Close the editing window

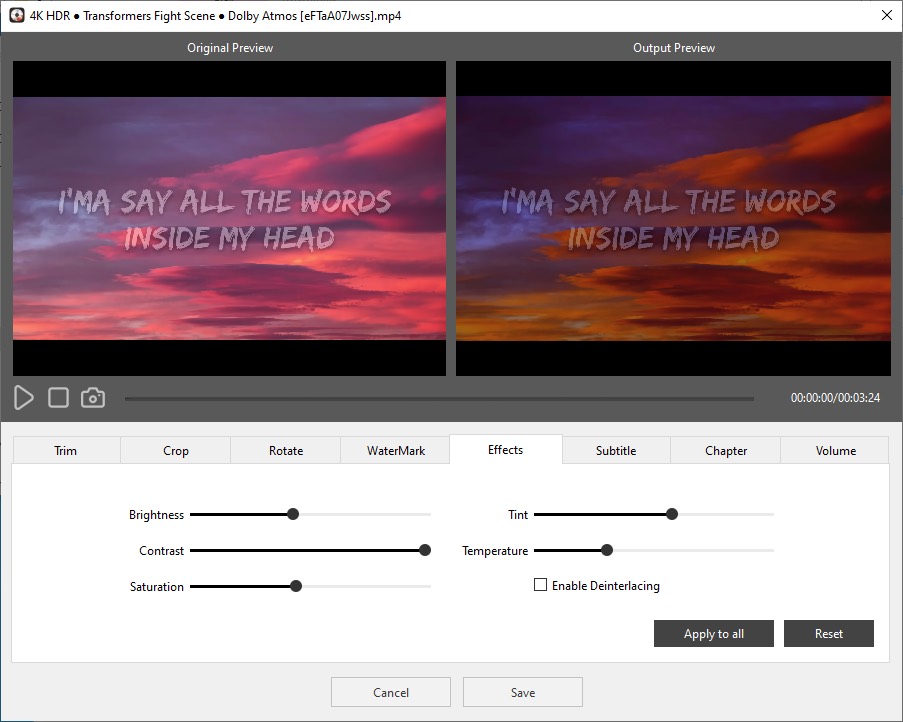tap(887, 16)
